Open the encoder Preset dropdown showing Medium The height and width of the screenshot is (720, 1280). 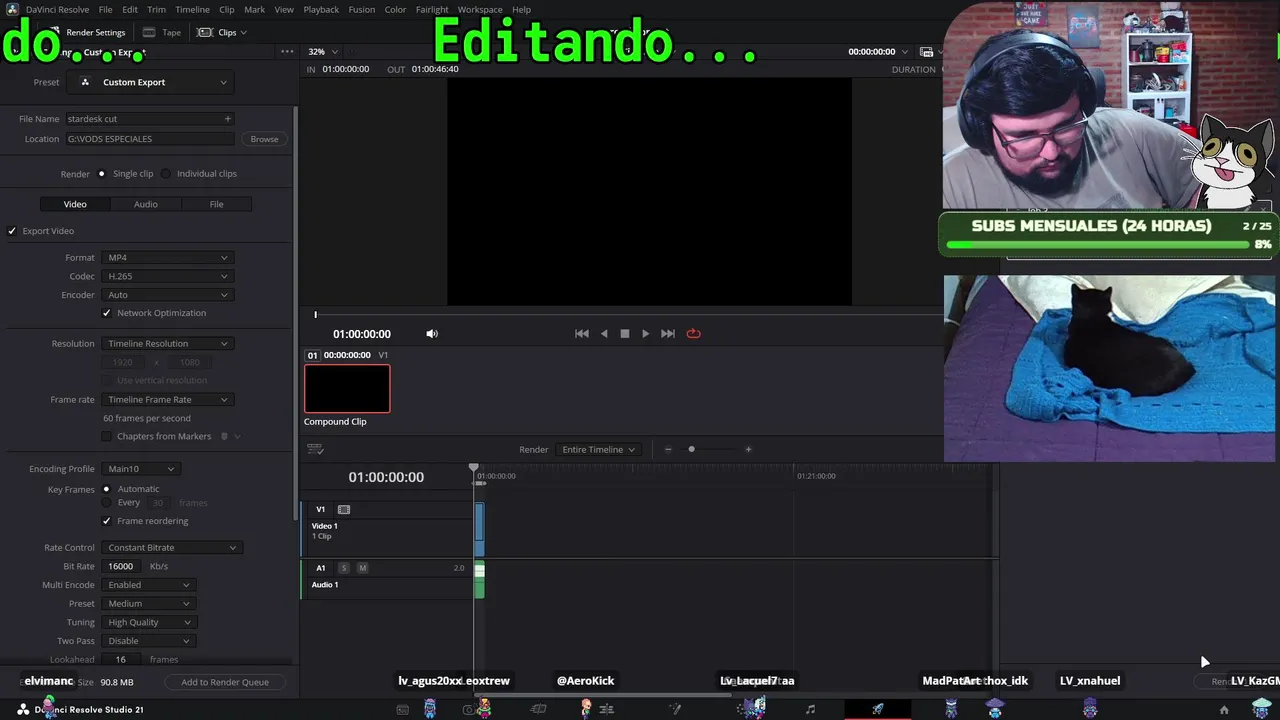pyautogui.click(x=148, y=604)
